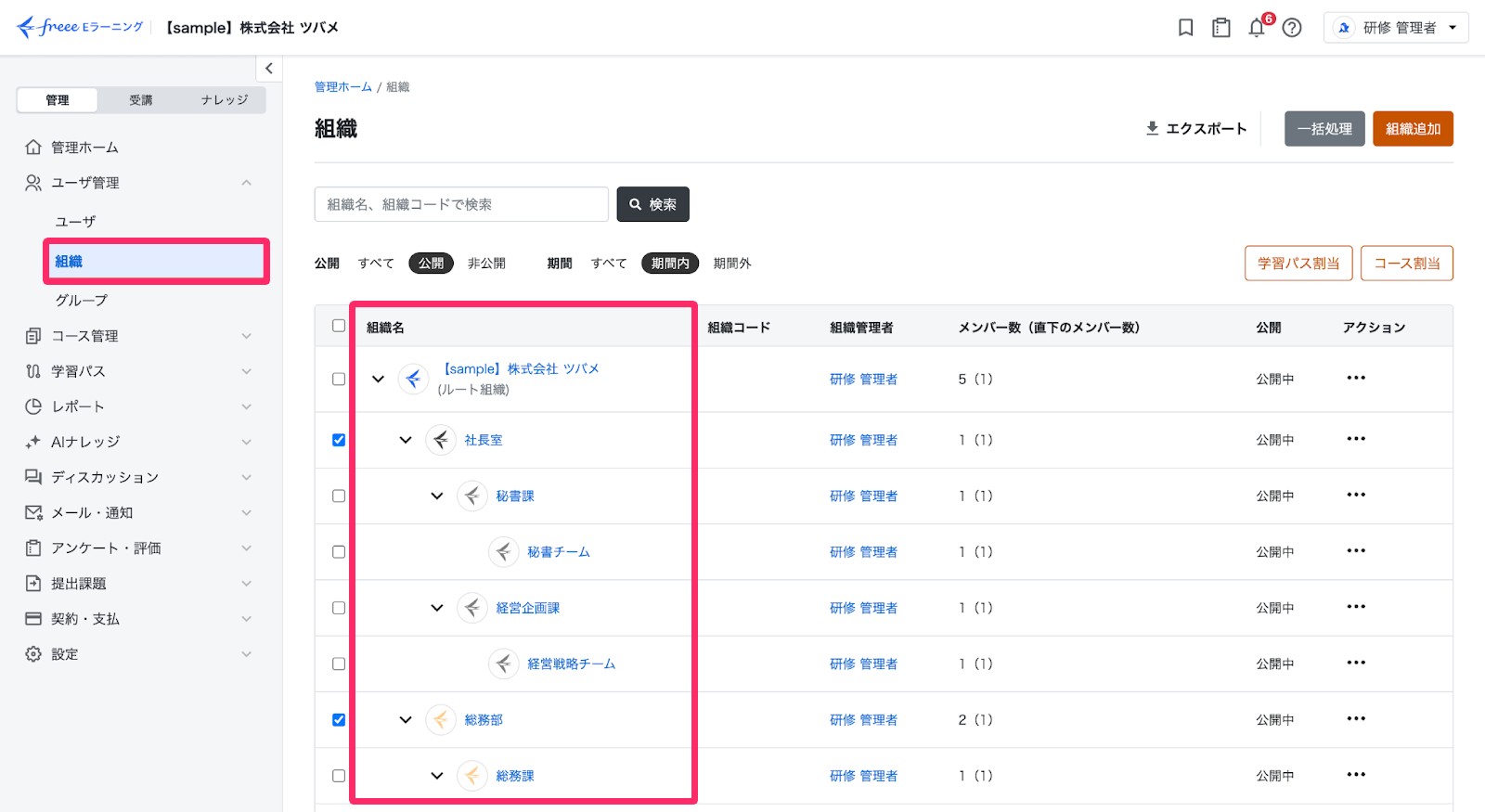
Task: Click the エクスポート download icon
Action: pos(1152,128)
